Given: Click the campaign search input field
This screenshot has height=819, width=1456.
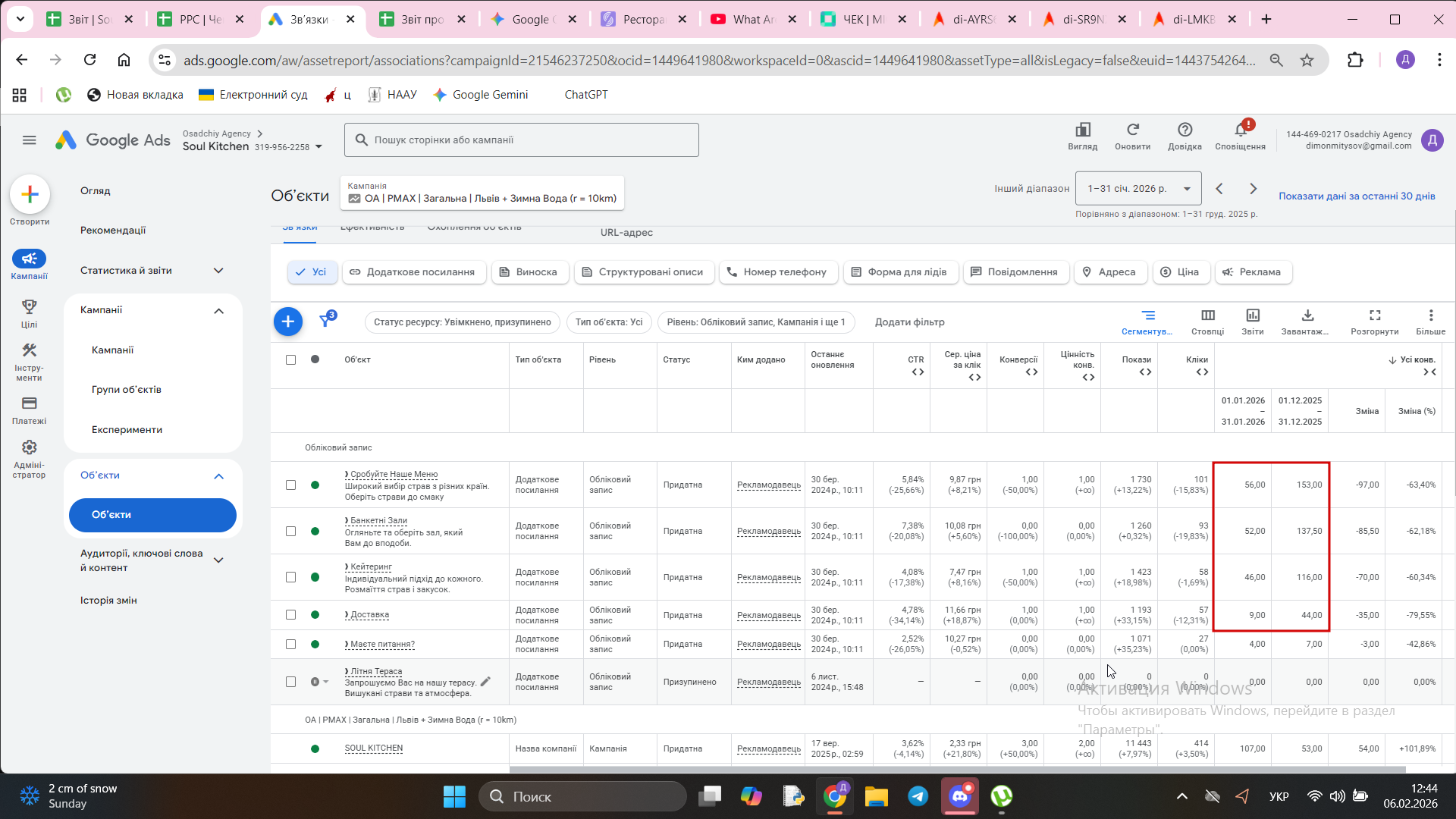Looking at the screenshot, I should pos(522,140).
